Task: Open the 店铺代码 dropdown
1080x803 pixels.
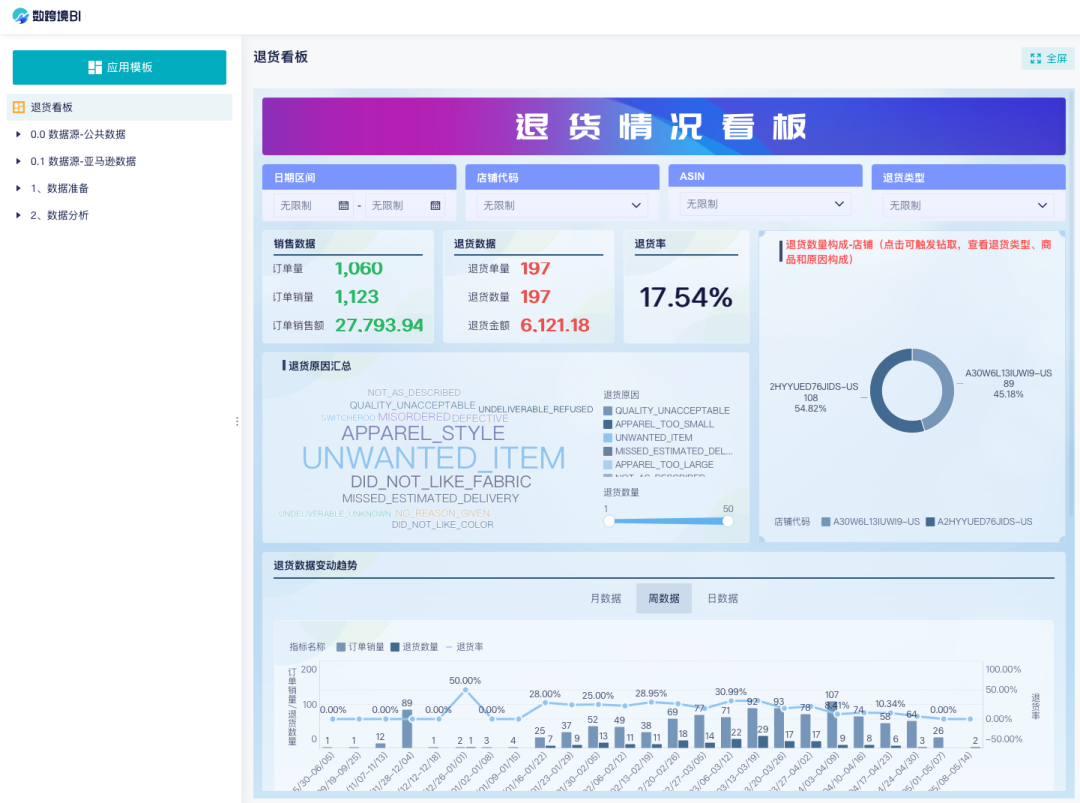Action: tap(562, 205)
